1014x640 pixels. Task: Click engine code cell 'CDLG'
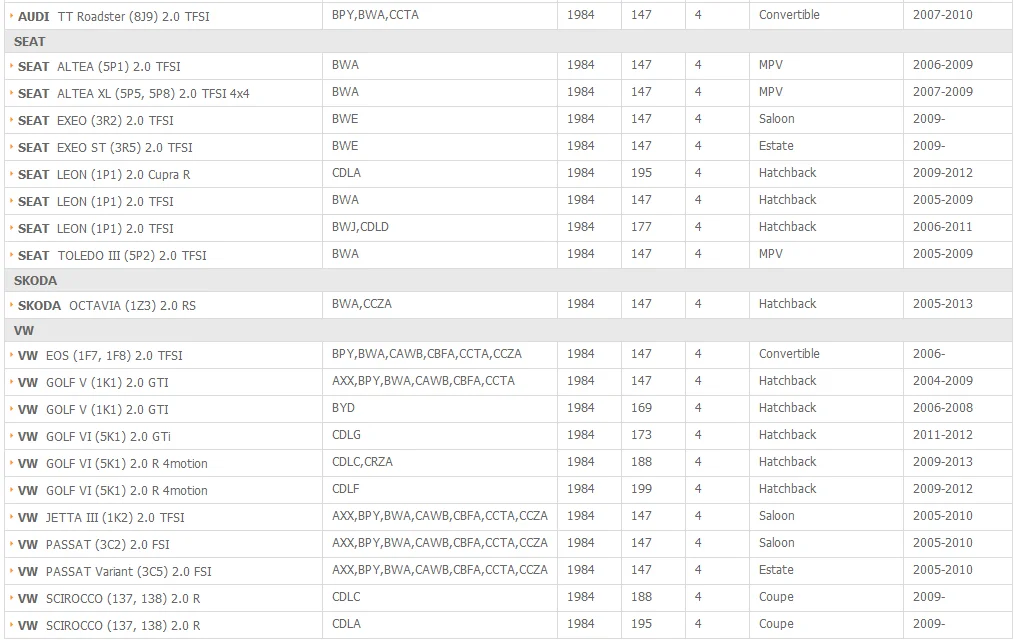(346, 435)
